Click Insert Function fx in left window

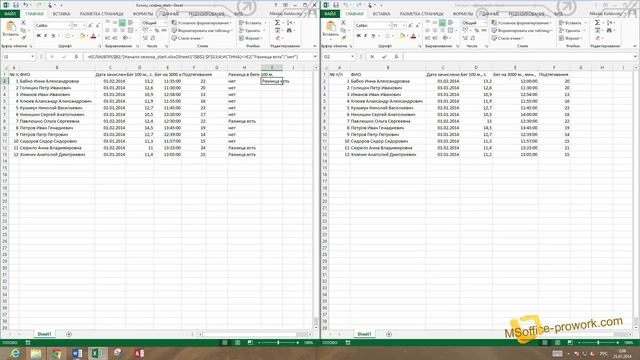coord(76,57)
